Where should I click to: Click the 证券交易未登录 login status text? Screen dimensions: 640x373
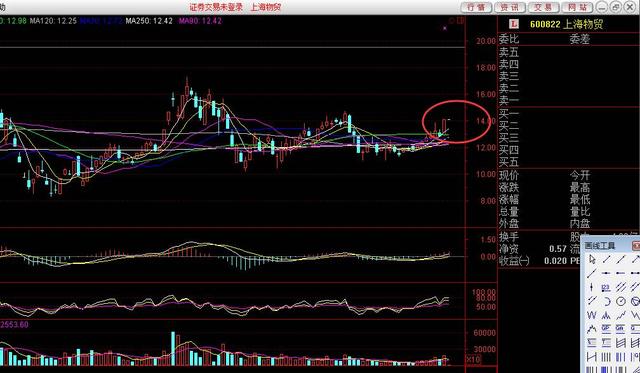click(x=216, y=7)
